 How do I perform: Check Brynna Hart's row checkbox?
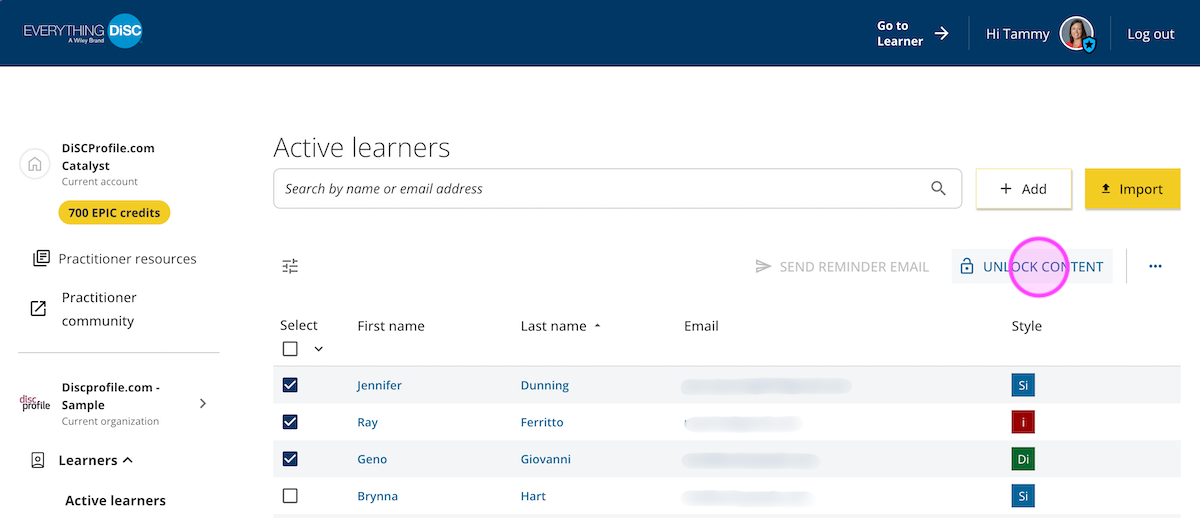(290, 496)
